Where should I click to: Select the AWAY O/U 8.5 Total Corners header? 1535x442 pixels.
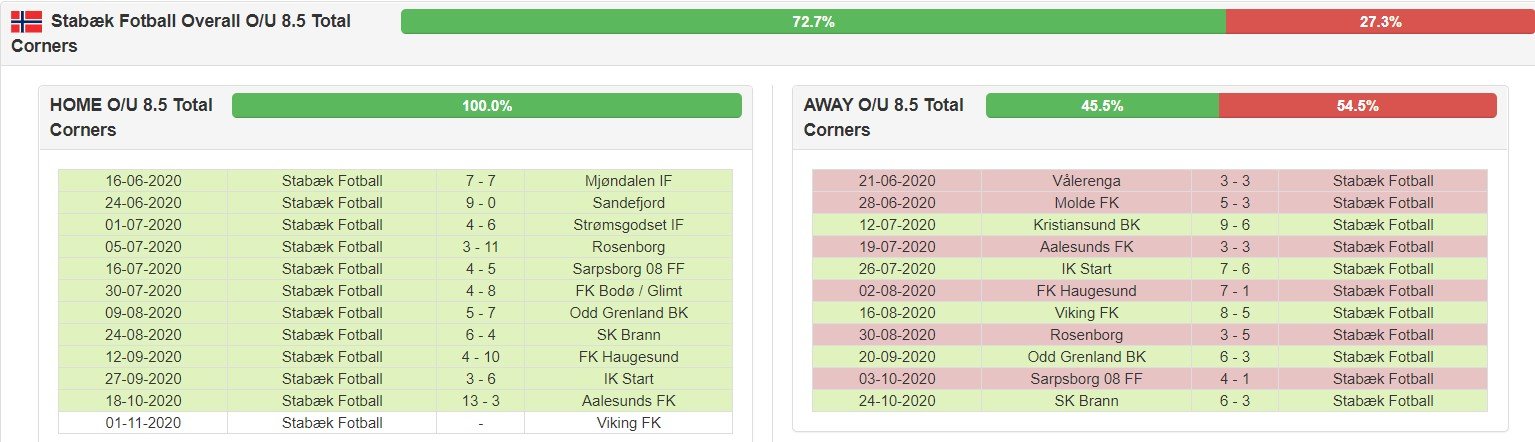pyautogui.click(x=884, y=117)
